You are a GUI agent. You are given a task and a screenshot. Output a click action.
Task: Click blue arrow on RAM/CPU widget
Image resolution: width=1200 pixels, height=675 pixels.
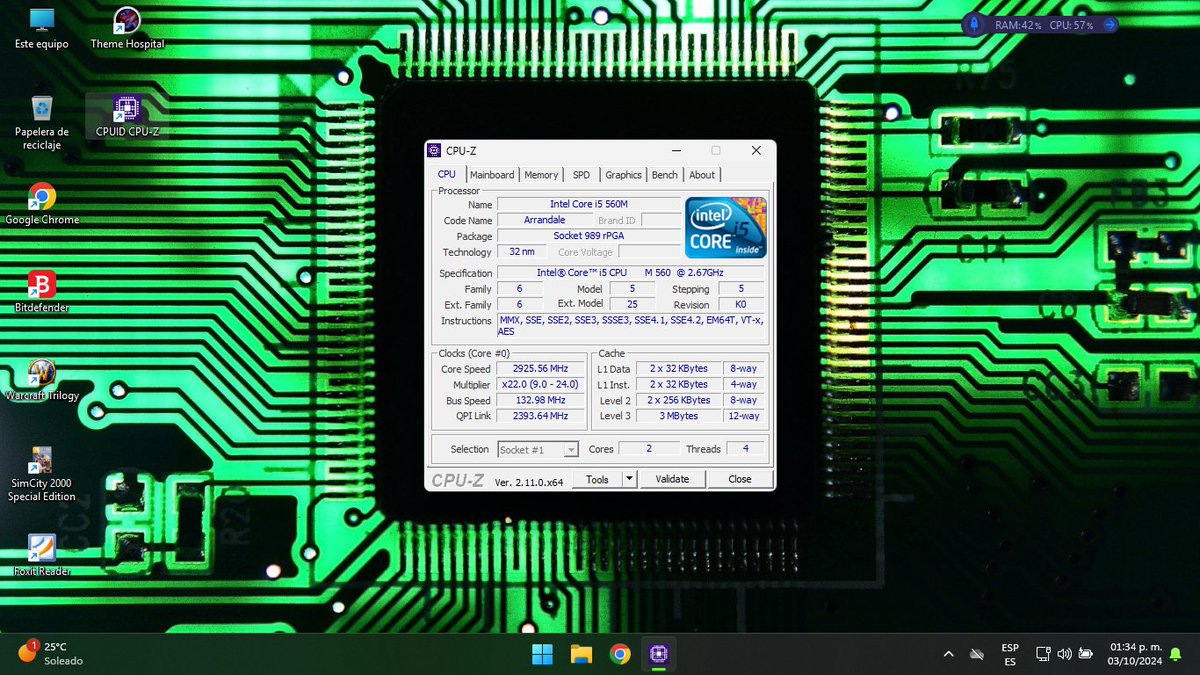click(1109, 24)
